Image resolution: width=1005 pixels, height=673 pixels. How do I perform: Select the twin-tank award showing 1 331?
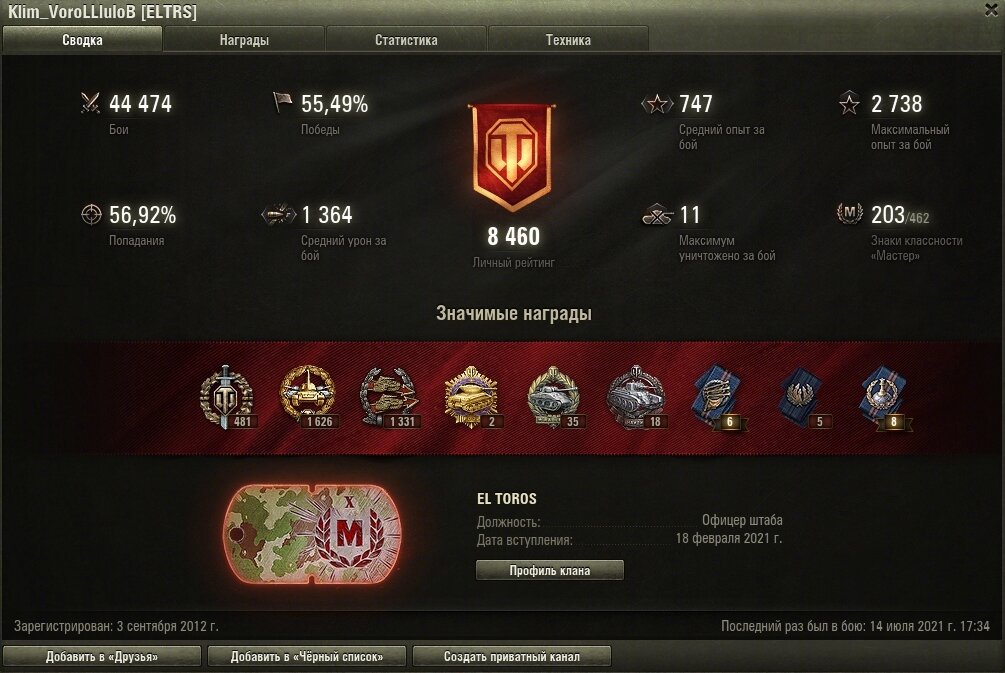point(390,397)
